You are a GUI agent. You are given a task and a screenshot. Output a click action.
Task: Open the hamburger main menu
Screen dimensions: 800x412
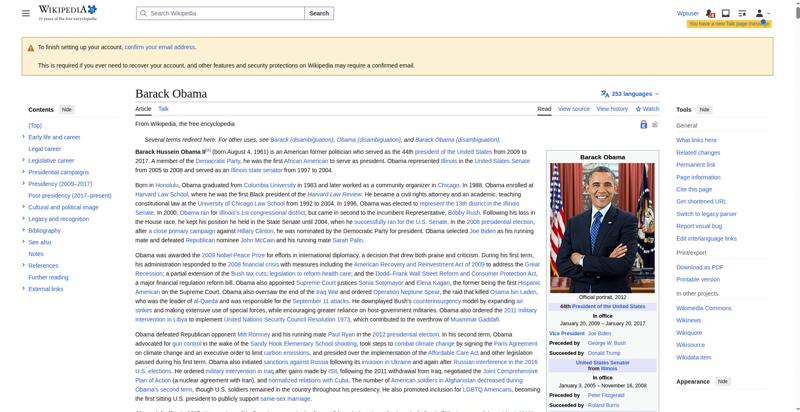pos(26,13)
